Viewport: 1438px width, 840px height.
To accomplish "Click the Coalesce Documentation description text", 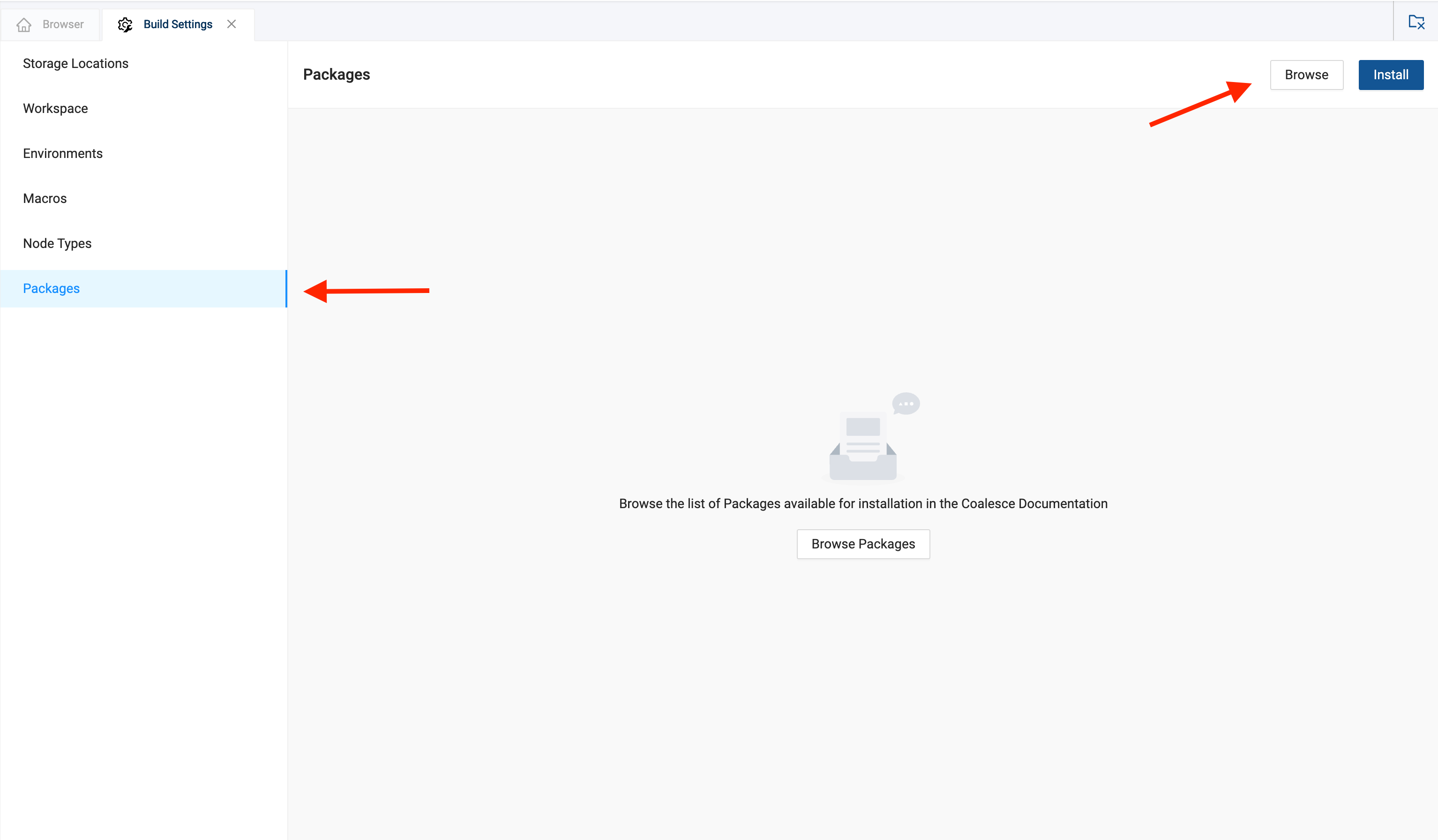I will 863,504.
